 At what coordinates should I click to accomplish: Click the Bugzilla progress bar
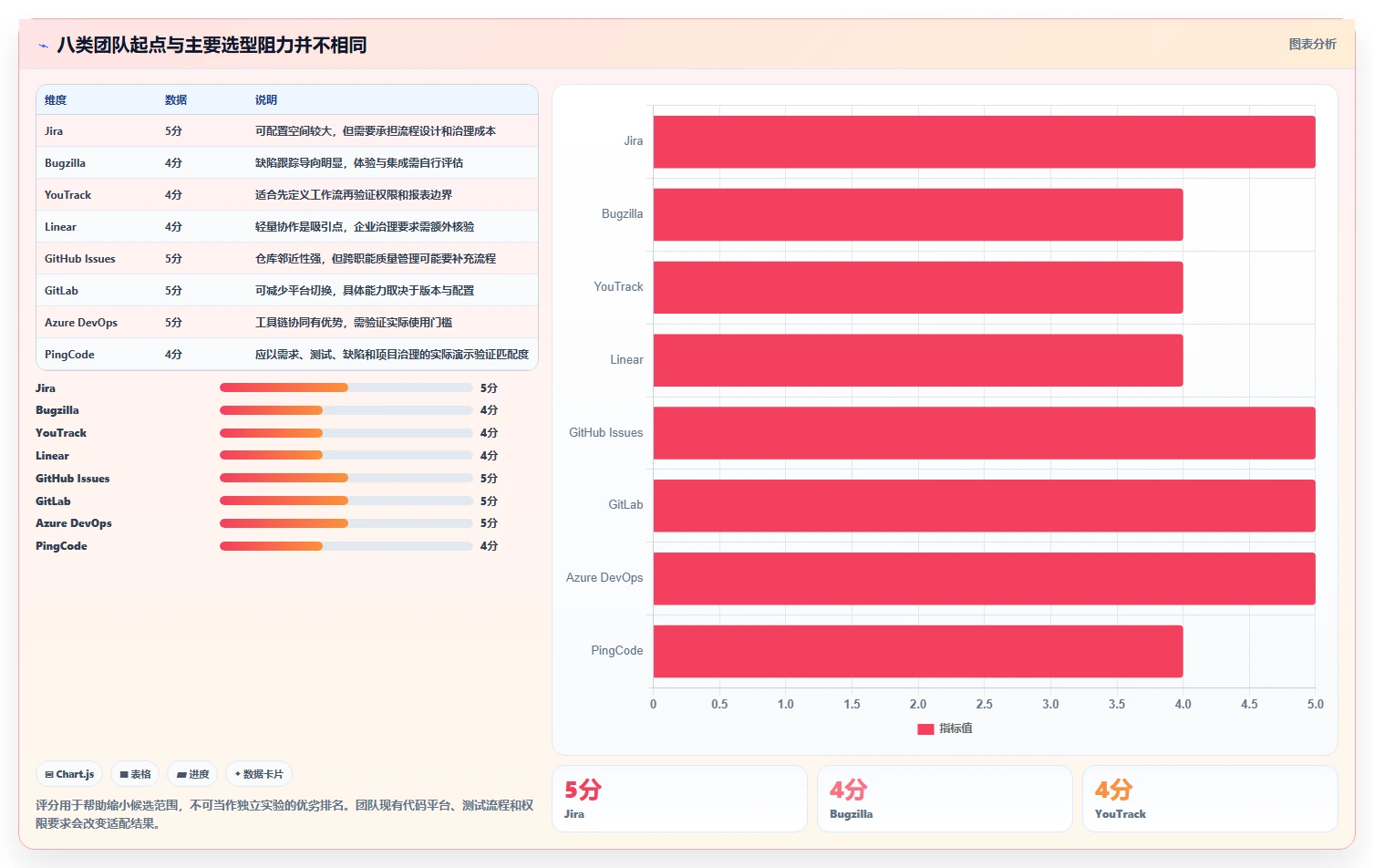click(346, 410)
